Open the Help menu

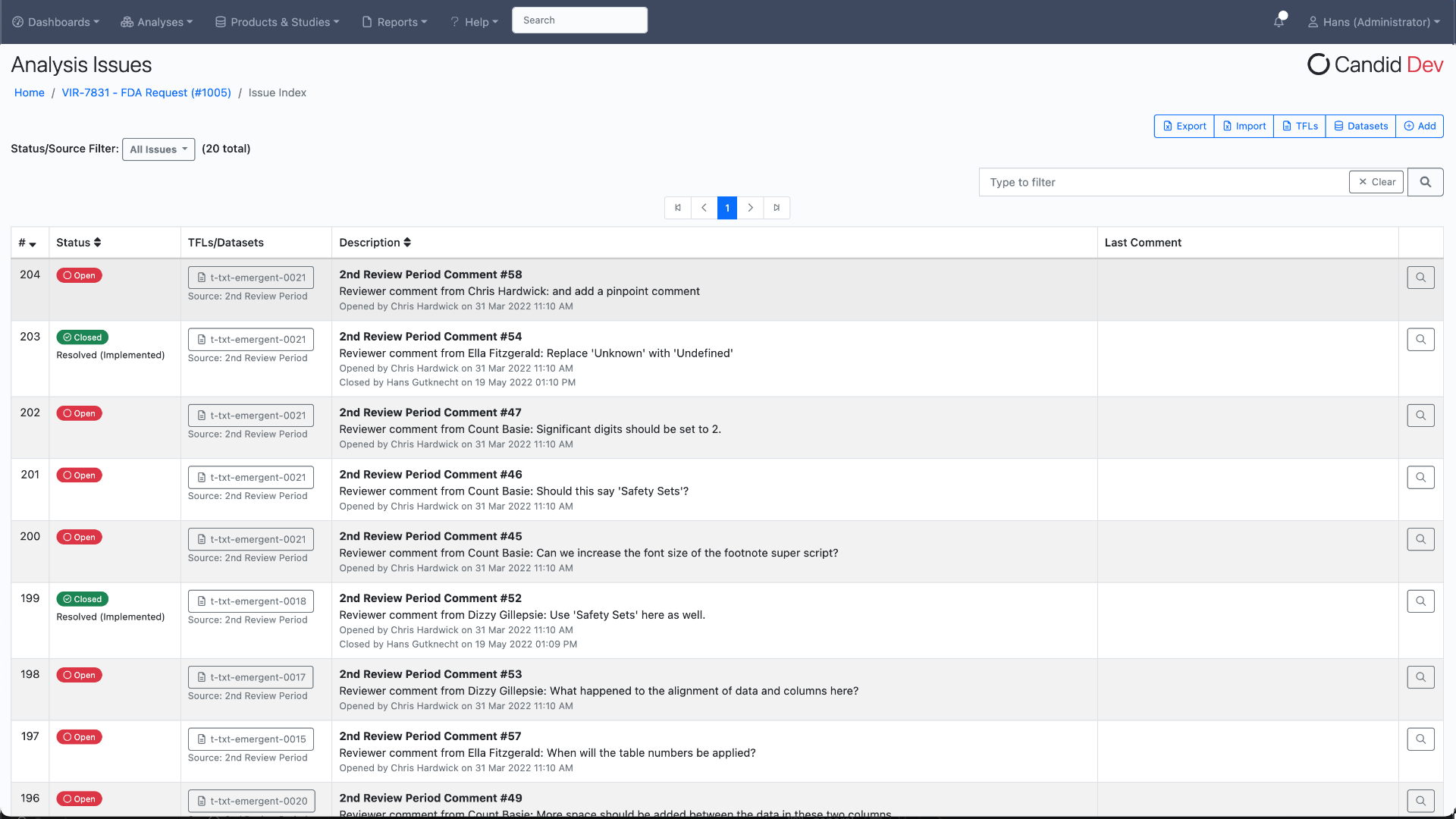[x=475, y=22]
